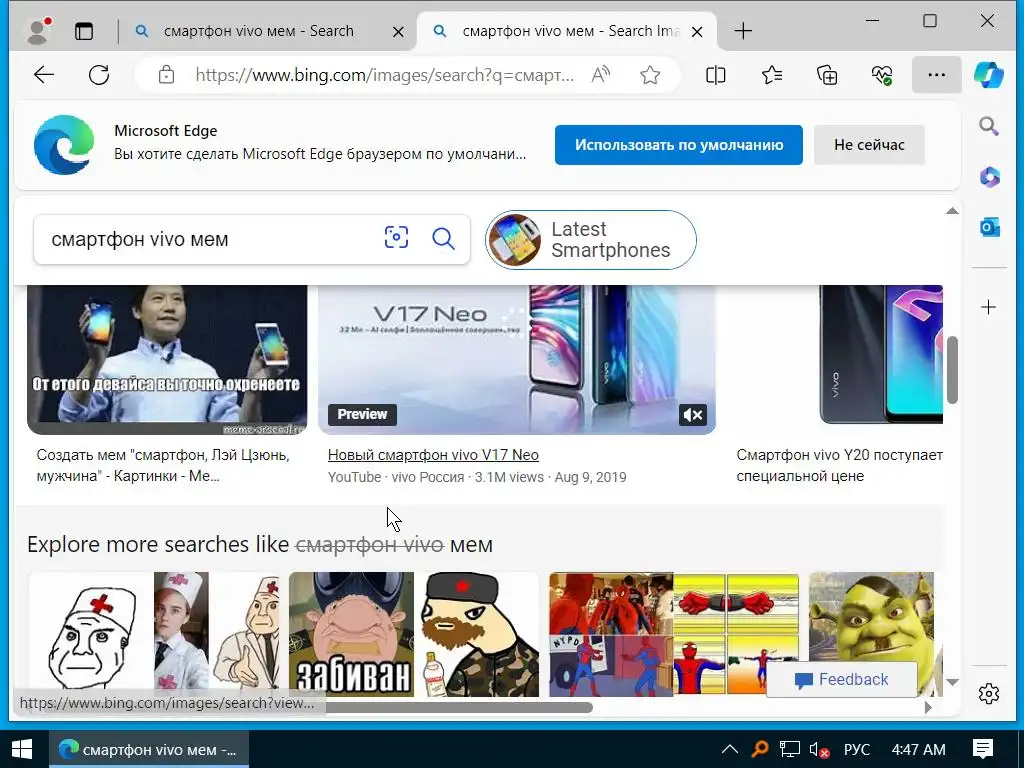The width and height of the screenshot is (1024, 768).
Task: Open the sidebar settings gear icon
Action: [989, 694]
